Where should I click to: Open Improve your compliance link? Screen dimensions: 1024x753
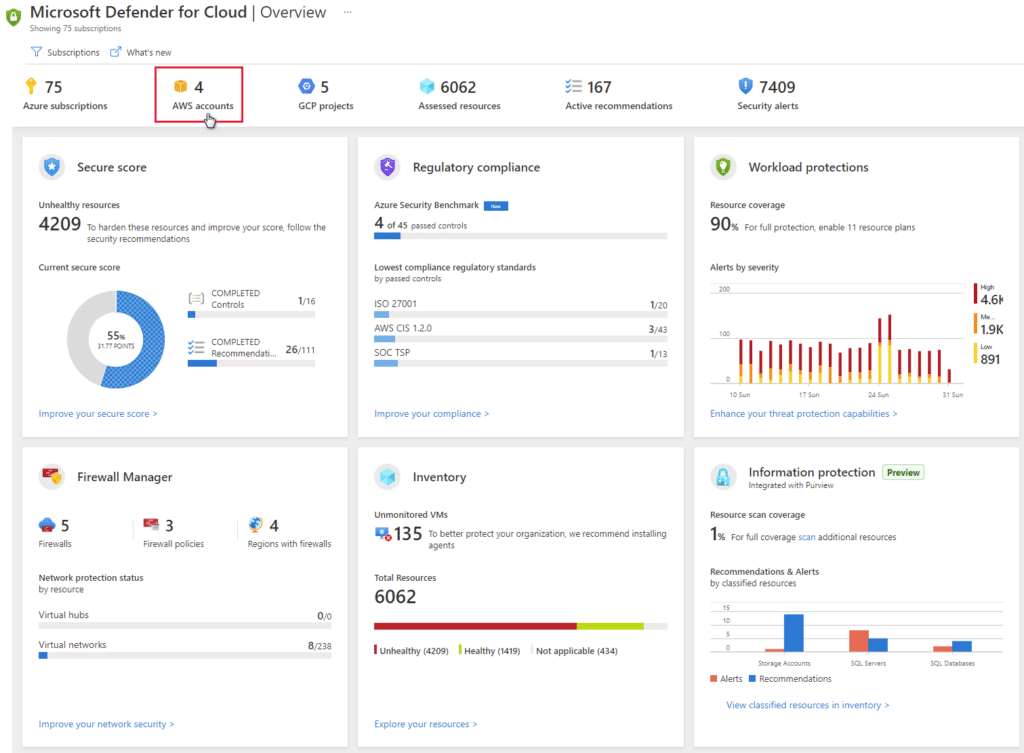click(432, 414)
